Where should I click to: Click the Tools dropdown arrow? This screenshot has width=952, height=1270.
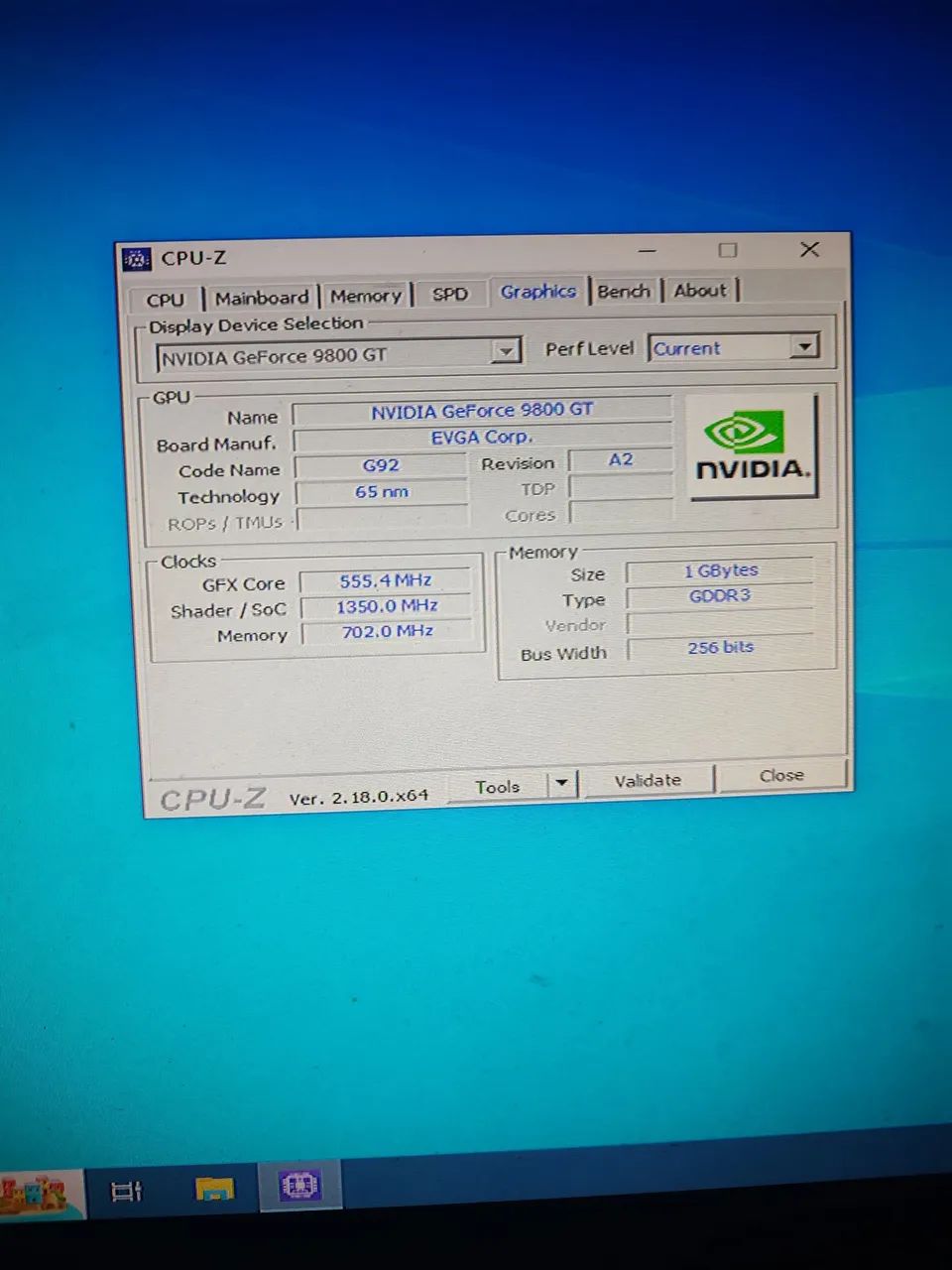coord(562,783)
